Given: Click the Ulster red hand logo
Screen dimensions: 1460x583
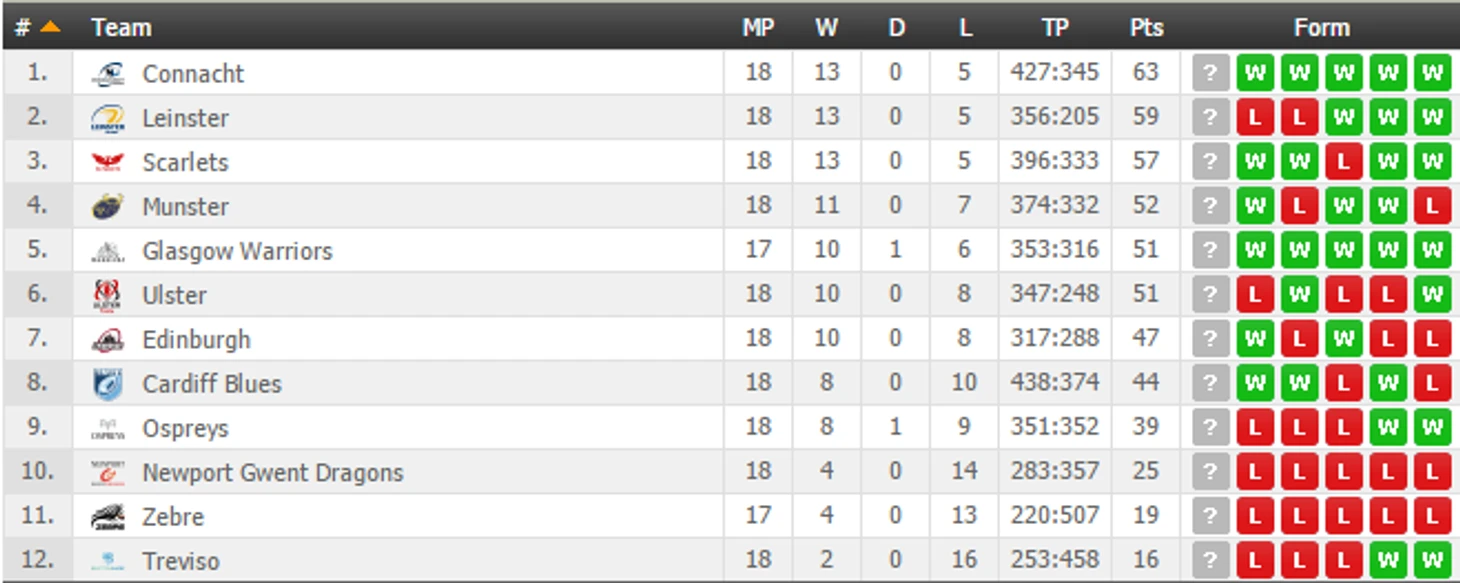Looking at the screenshot, I should (108, 295).
